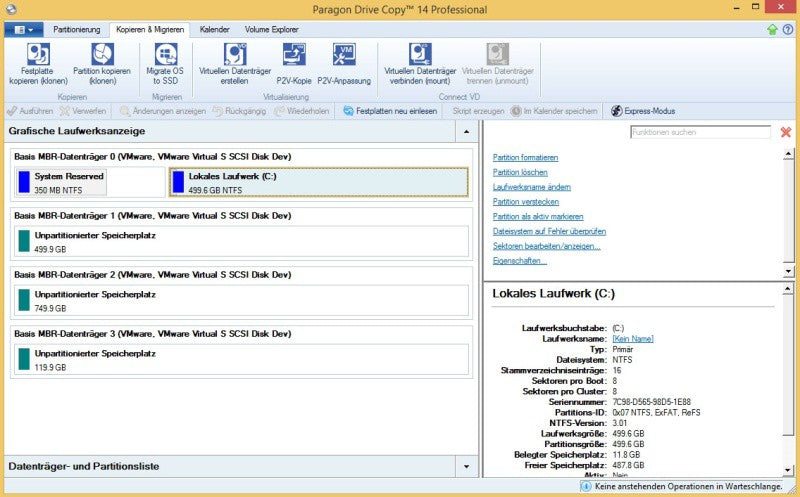The height and width of the screenshot is (497, 800).
Task: Open the application menu dropdown button
Action: [x=23, y=30]
